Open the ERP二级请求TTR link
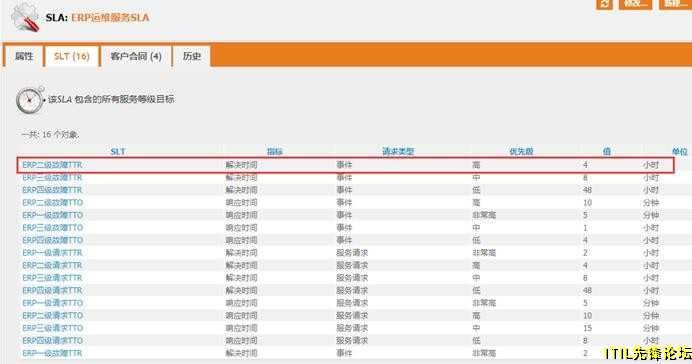692x364 pixels. coord(52,266)
